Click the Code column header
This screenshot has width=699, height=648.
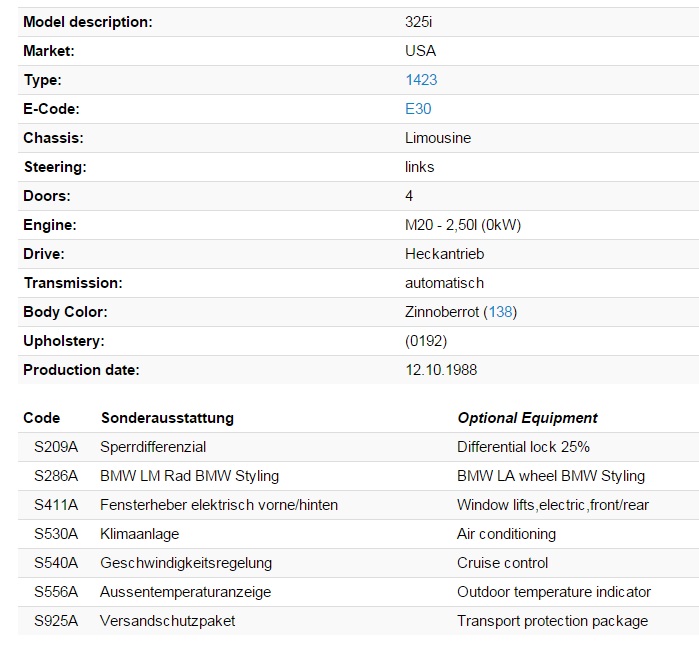[x=41, y=418]
